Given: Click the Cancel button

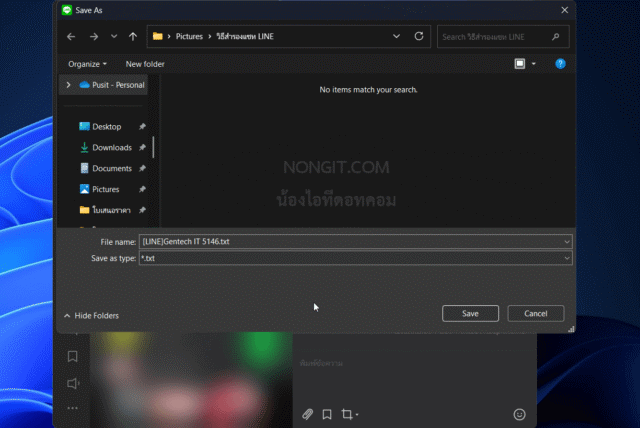Looking at the screenshot, I should coord(536,313).
